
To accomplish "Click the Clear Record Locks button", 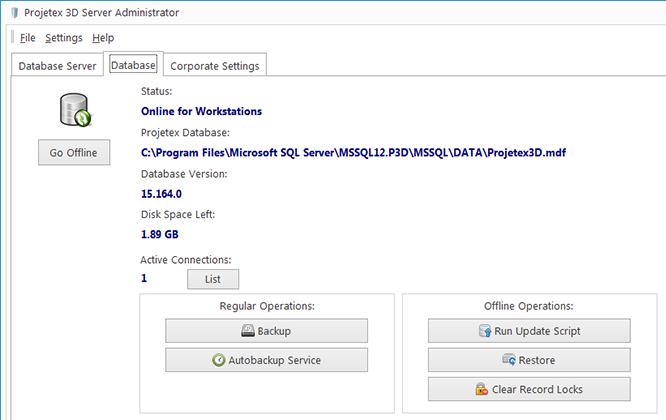I will (x=529, y=389).
